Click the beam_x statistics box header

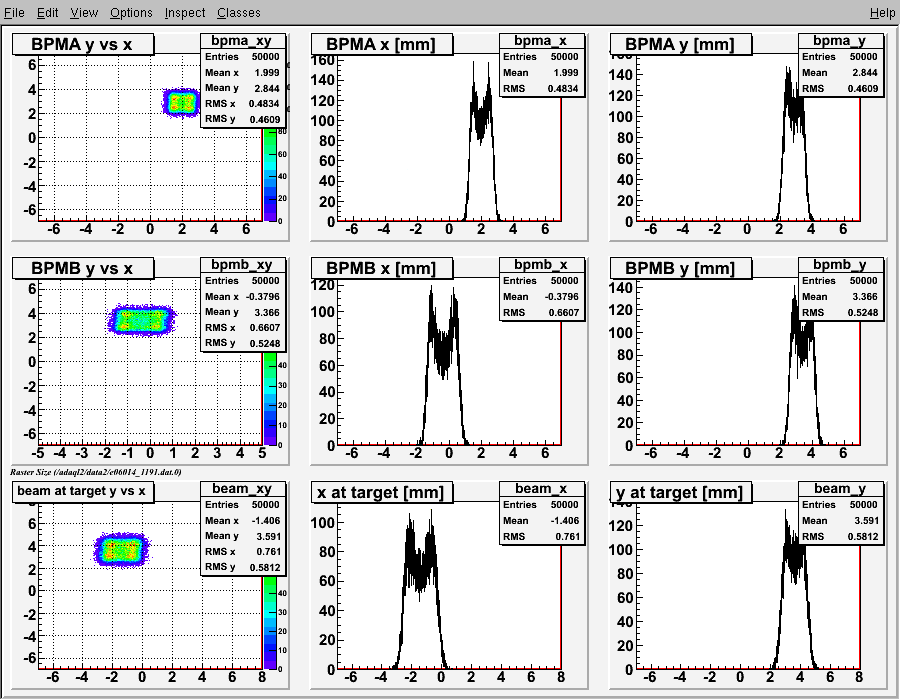click(541, 488)
